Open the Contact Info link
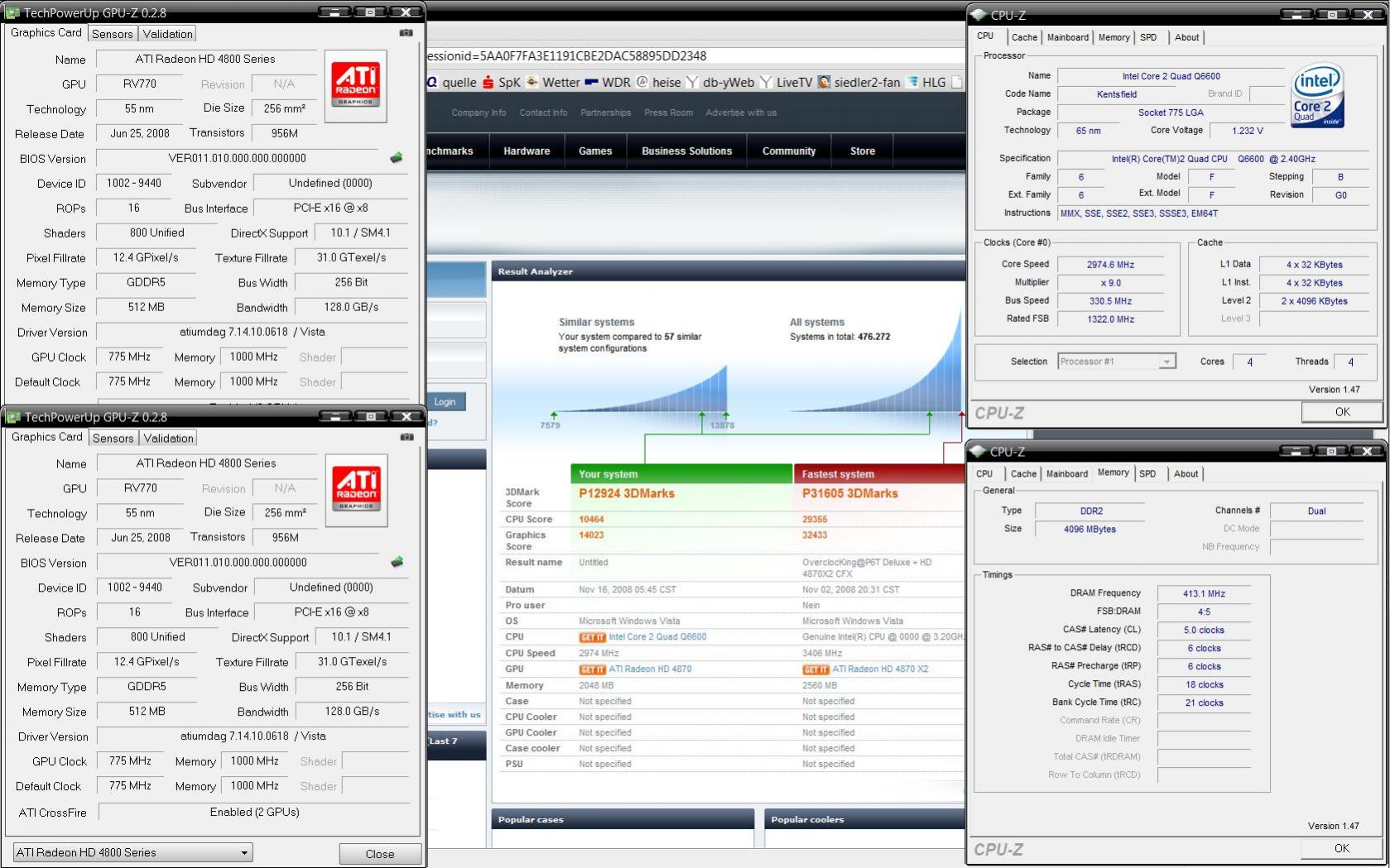 pyautogui.click(x=543, y=113)
